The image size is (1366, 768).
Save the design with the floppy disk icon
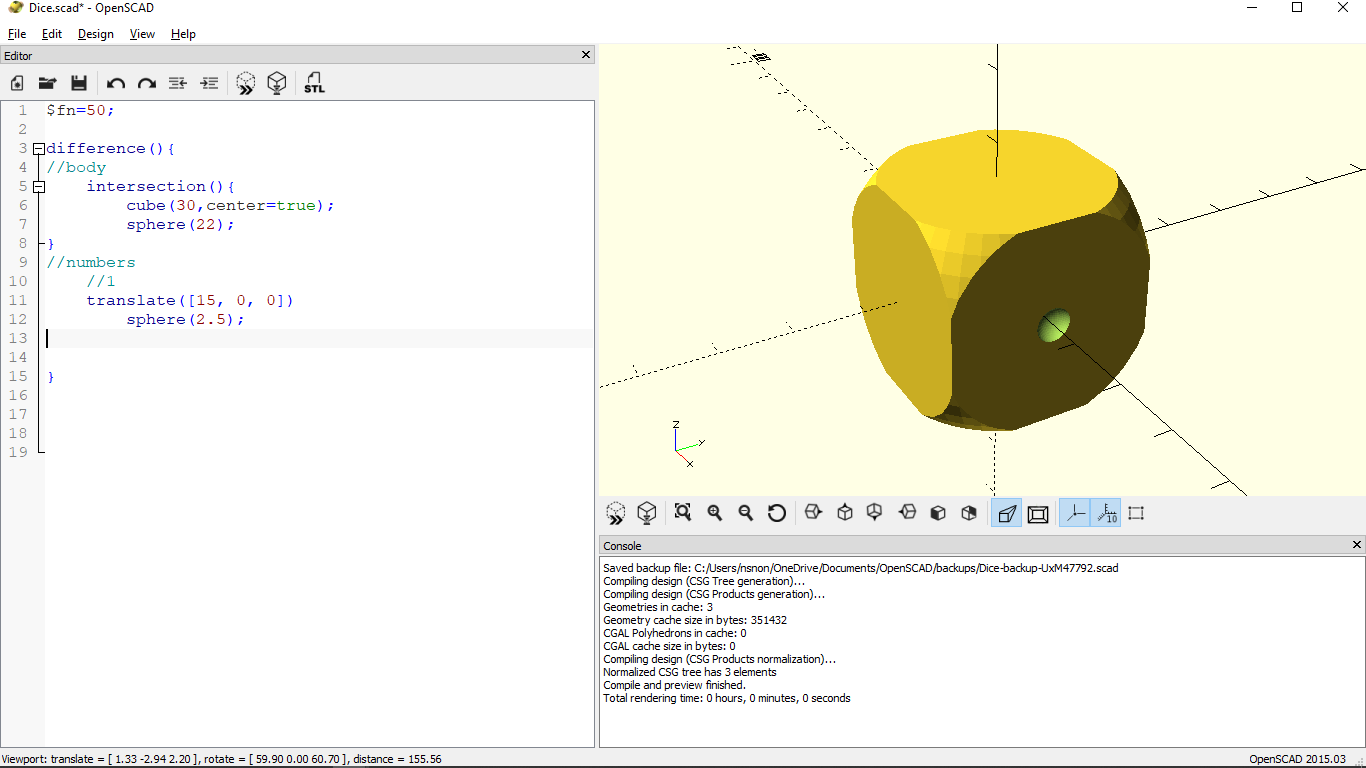(x=79, y=83)
